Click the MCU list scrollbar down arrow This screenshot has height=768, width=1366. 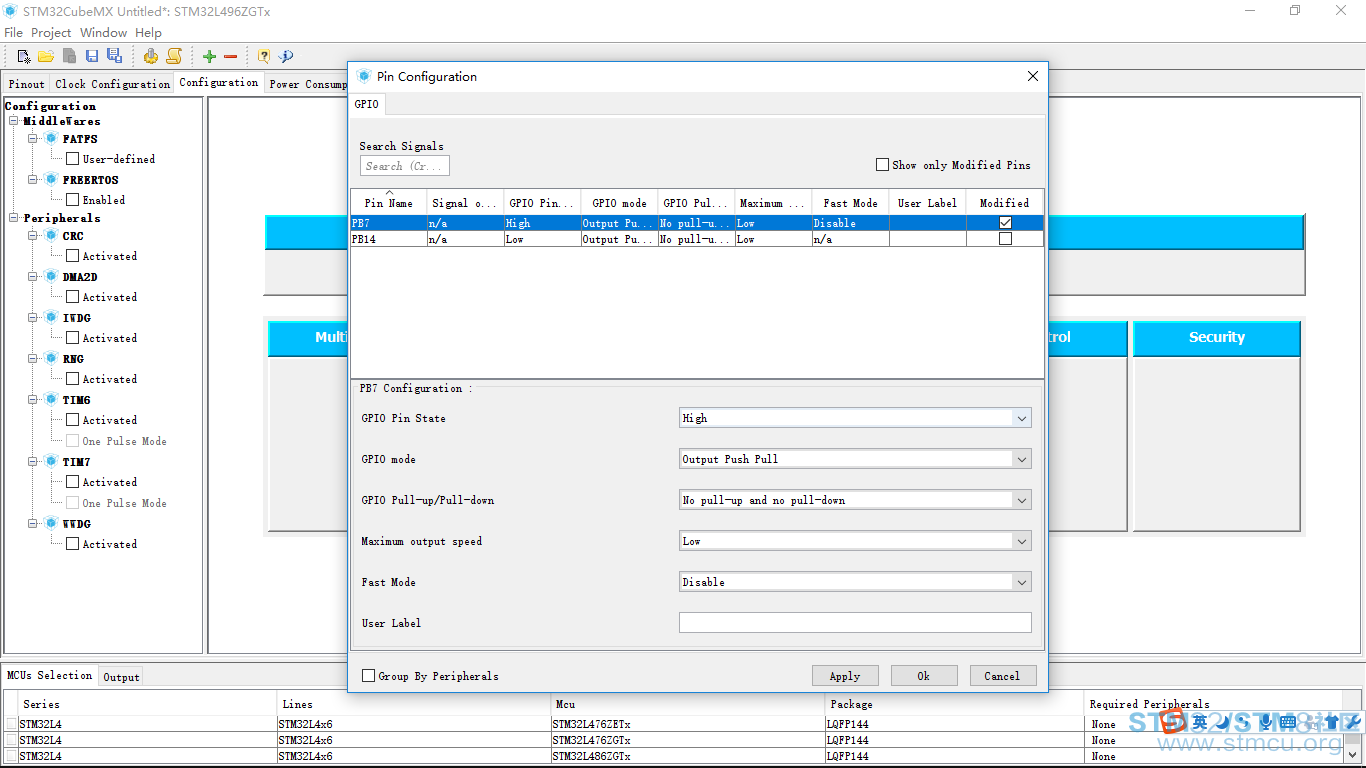coord(1354,754)
